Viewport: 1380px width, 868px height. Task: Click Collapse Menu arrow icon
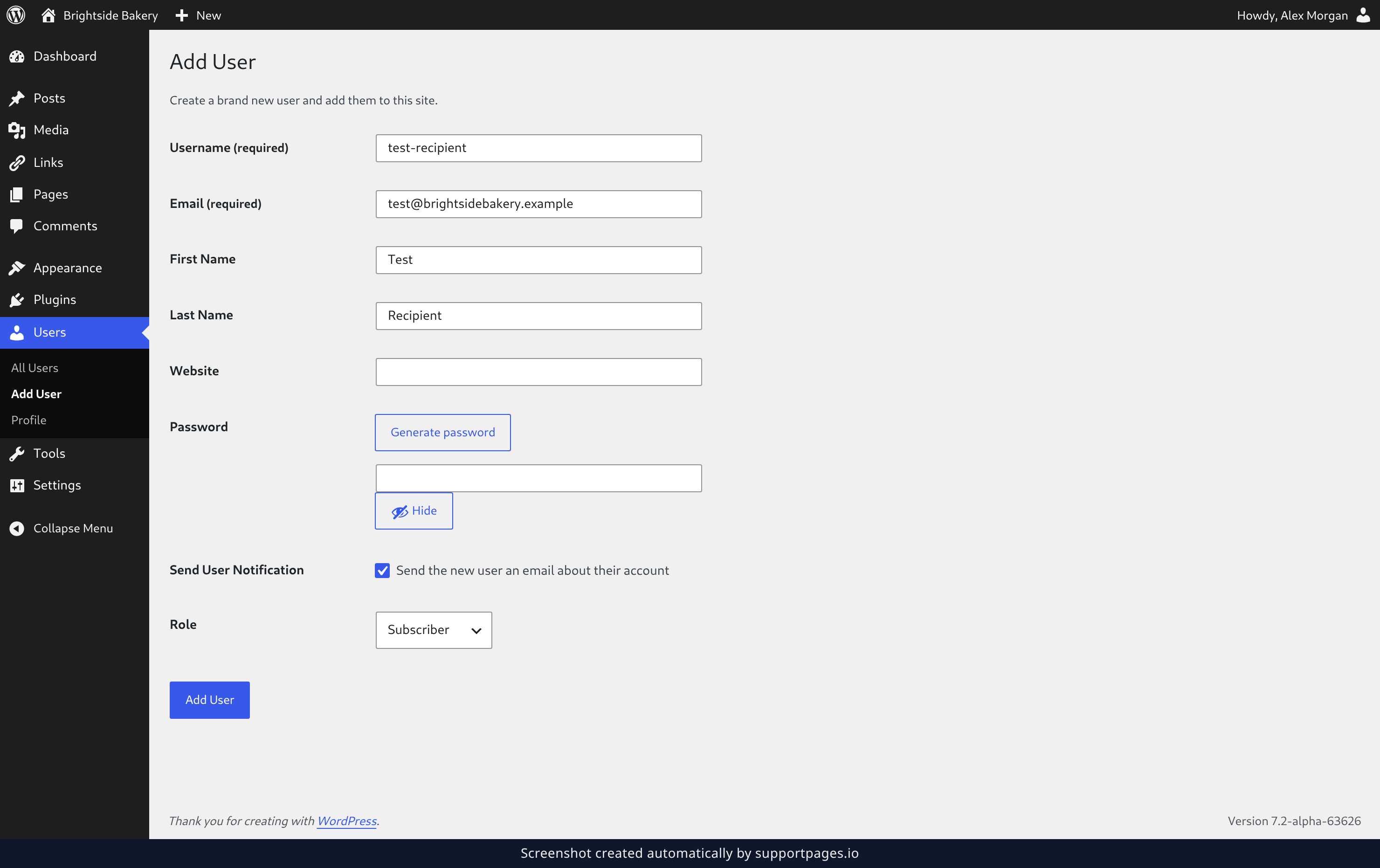[17, 528]
